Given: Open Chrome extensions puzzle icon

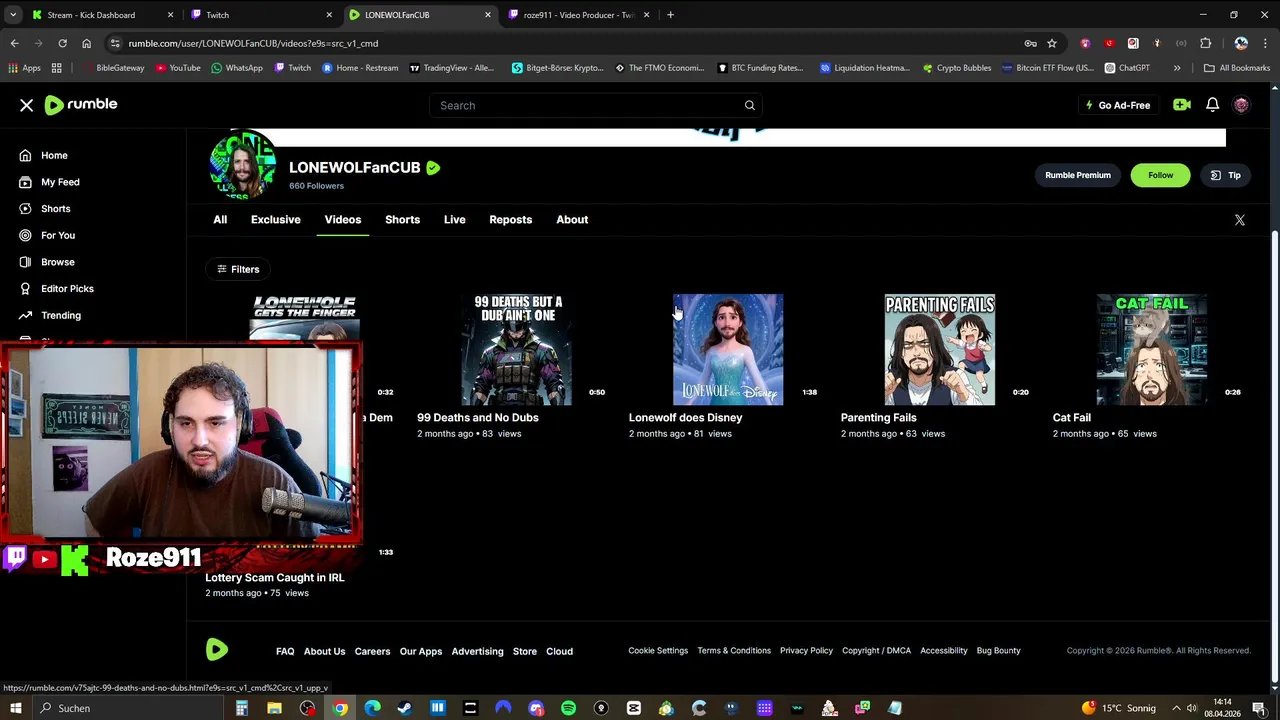Looking at the screenshot, I should [x=1205, y=43].
